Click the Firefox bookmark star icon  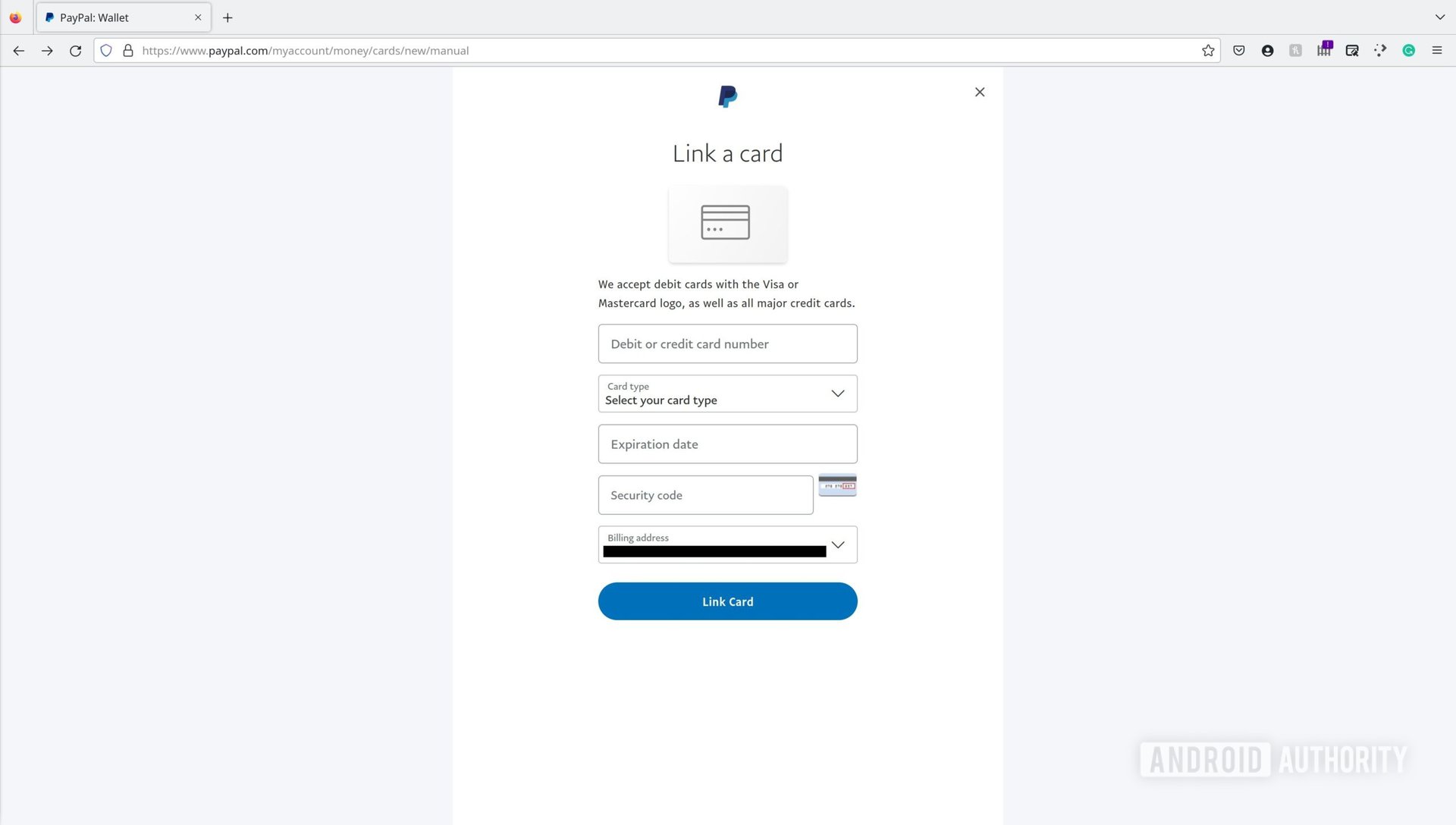pos(1209,50)
